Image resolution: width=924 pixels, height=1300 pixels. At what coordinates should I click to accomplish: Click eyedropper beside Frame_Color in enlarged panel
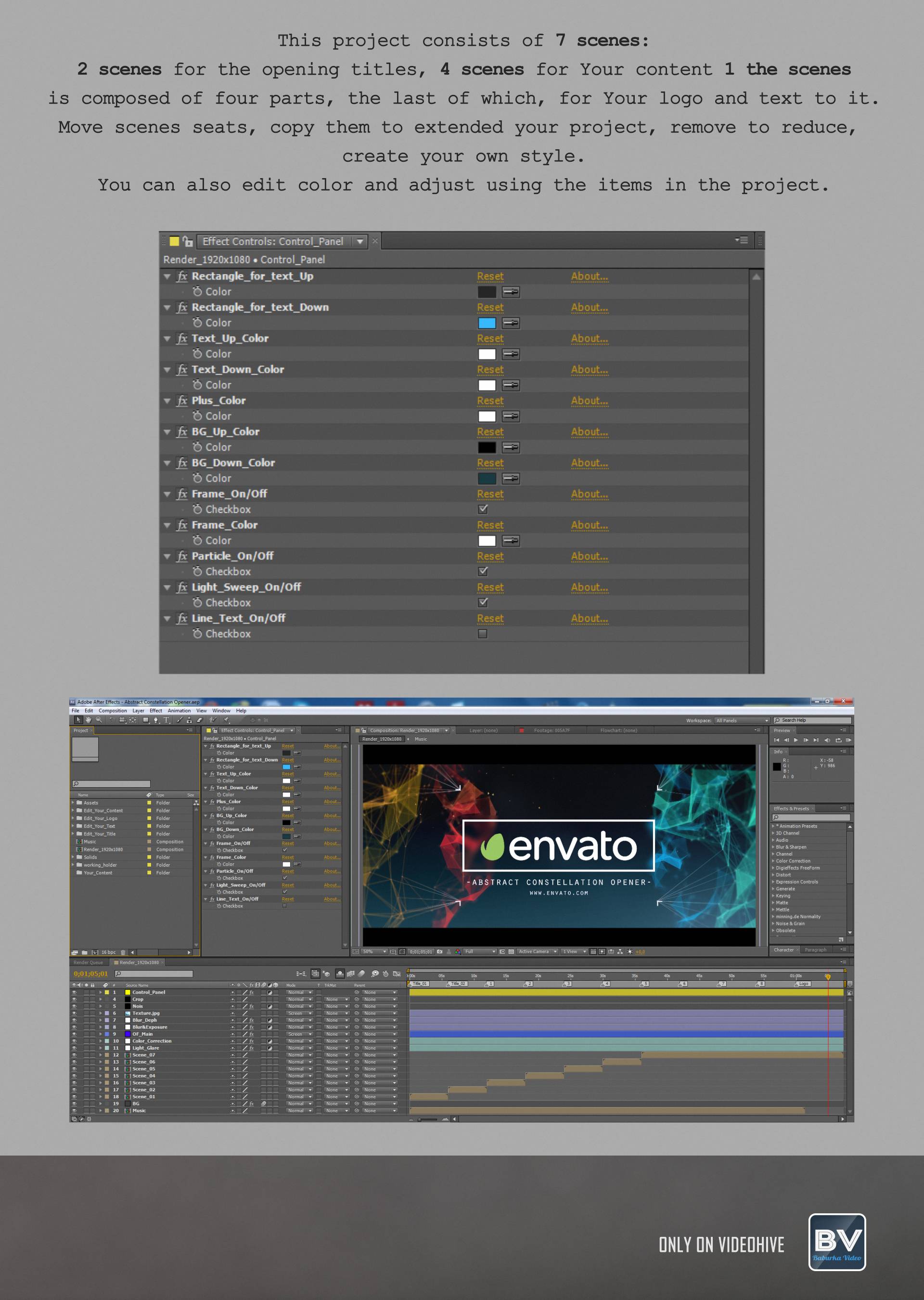(510, 541)
